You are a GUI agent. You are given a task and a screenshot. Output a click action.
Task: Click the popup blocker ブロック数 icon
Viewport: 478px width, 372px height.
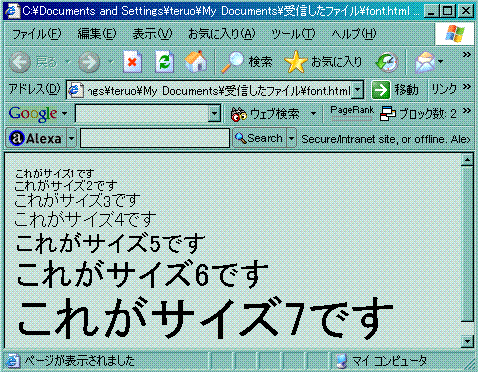388,114
